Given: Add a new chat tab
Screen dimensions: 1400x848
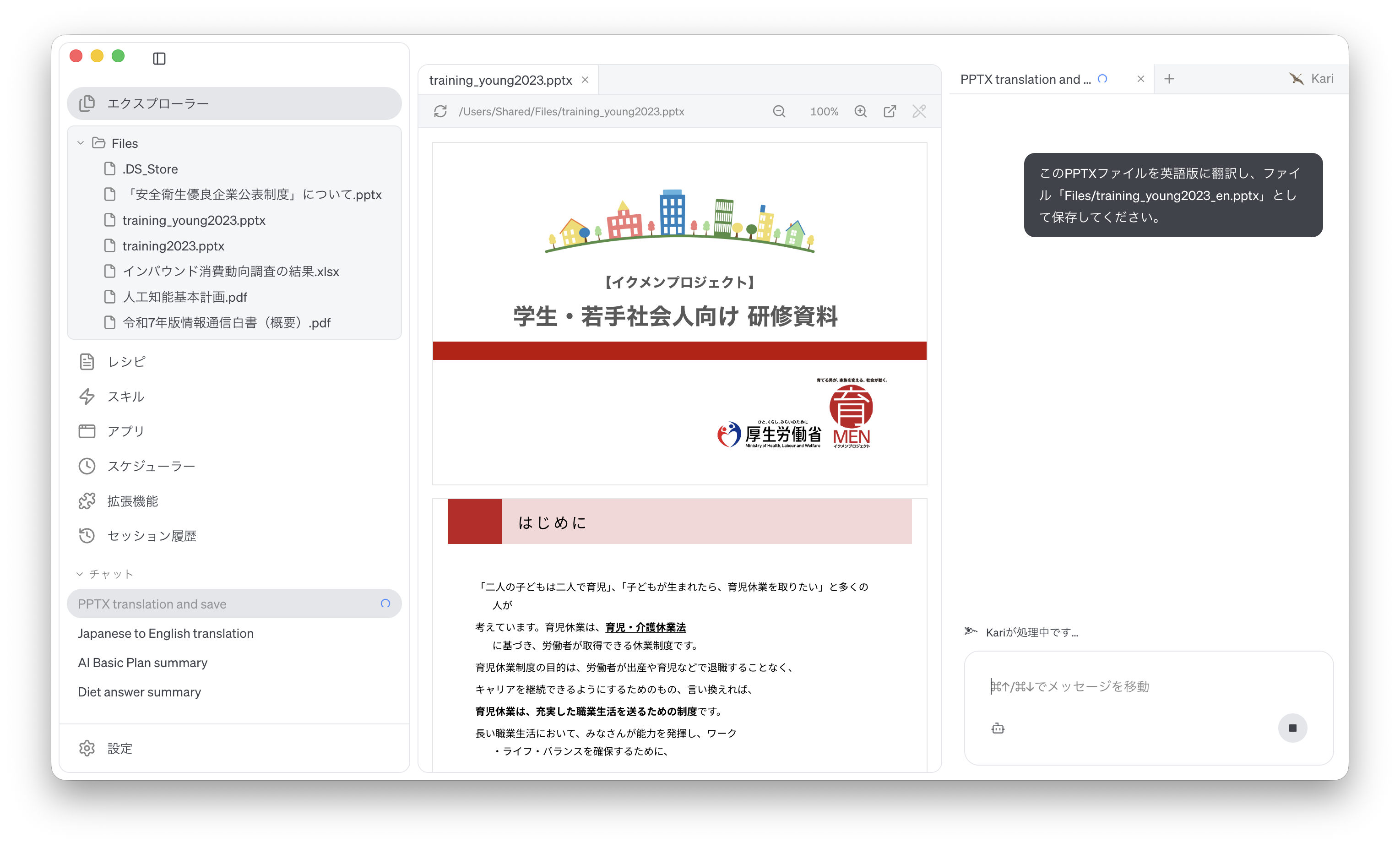Looking at the screenshot, I should click(x=1169, y=79).
